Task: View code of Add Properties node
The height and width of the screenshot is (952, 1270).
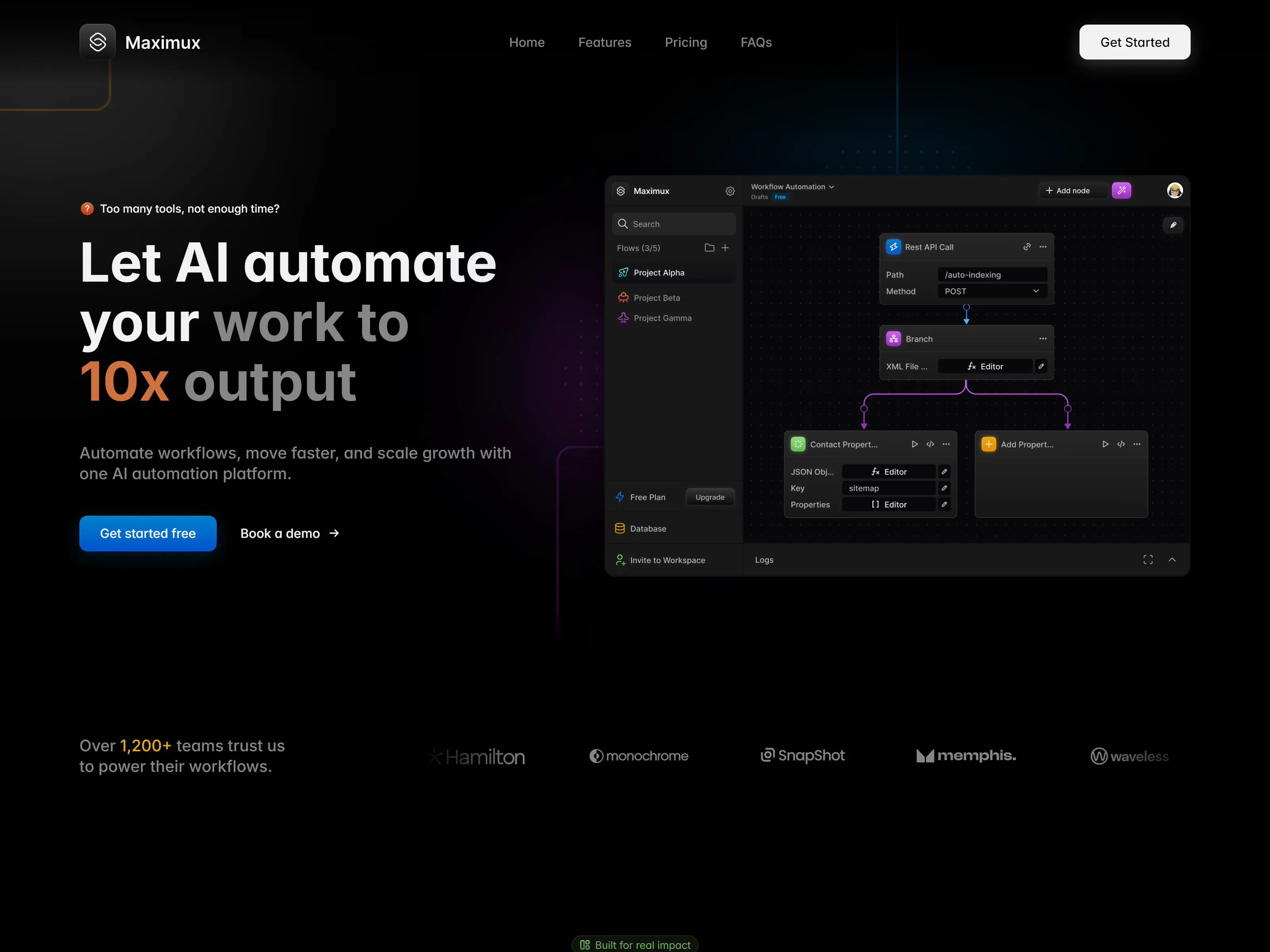Action: tap(1121, 444)
